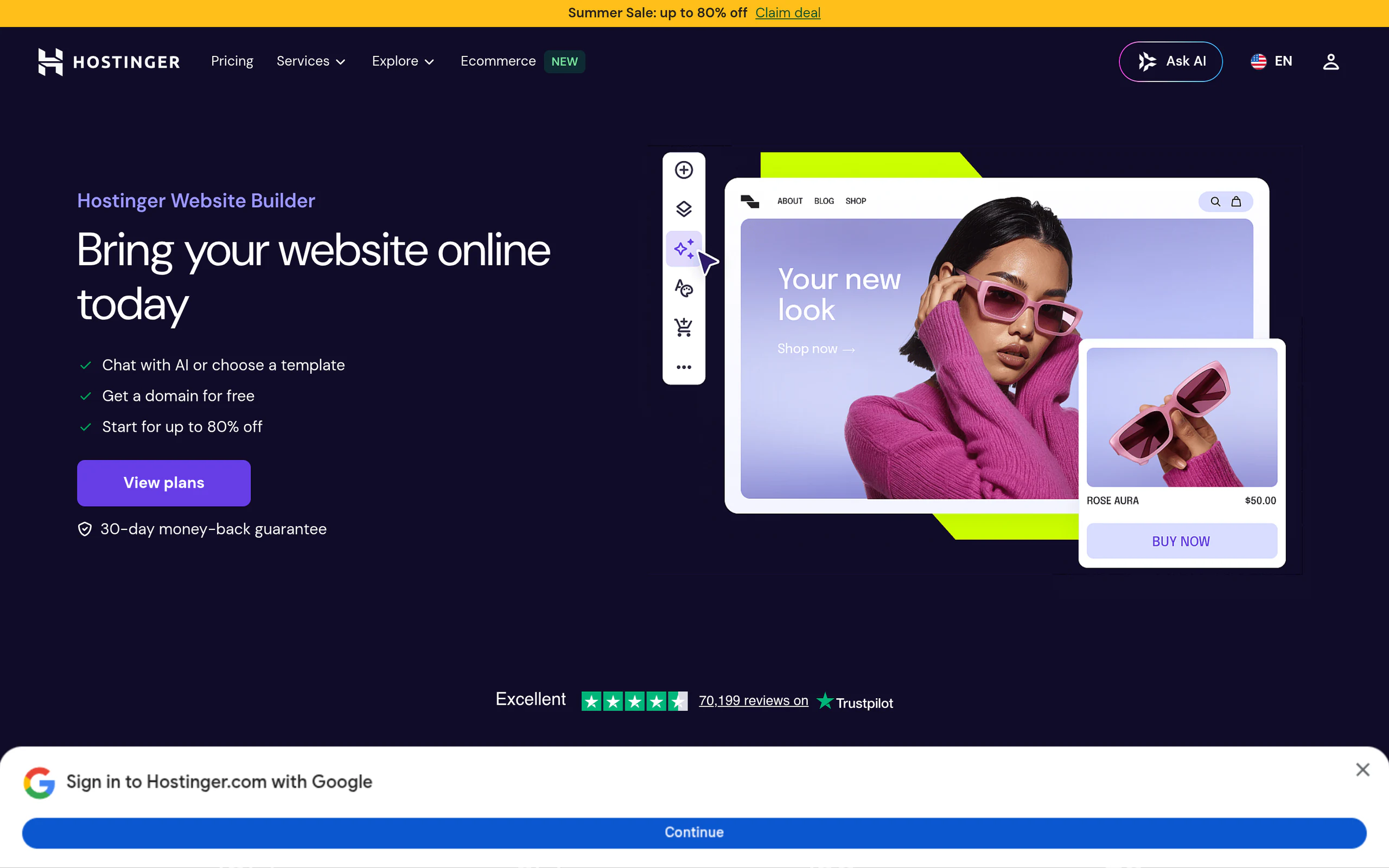Image resolution: width=1389 pixels, height=868 pixels.
Task: Click the '30-day money-back guarantee' text
Action: coord(214,529)
